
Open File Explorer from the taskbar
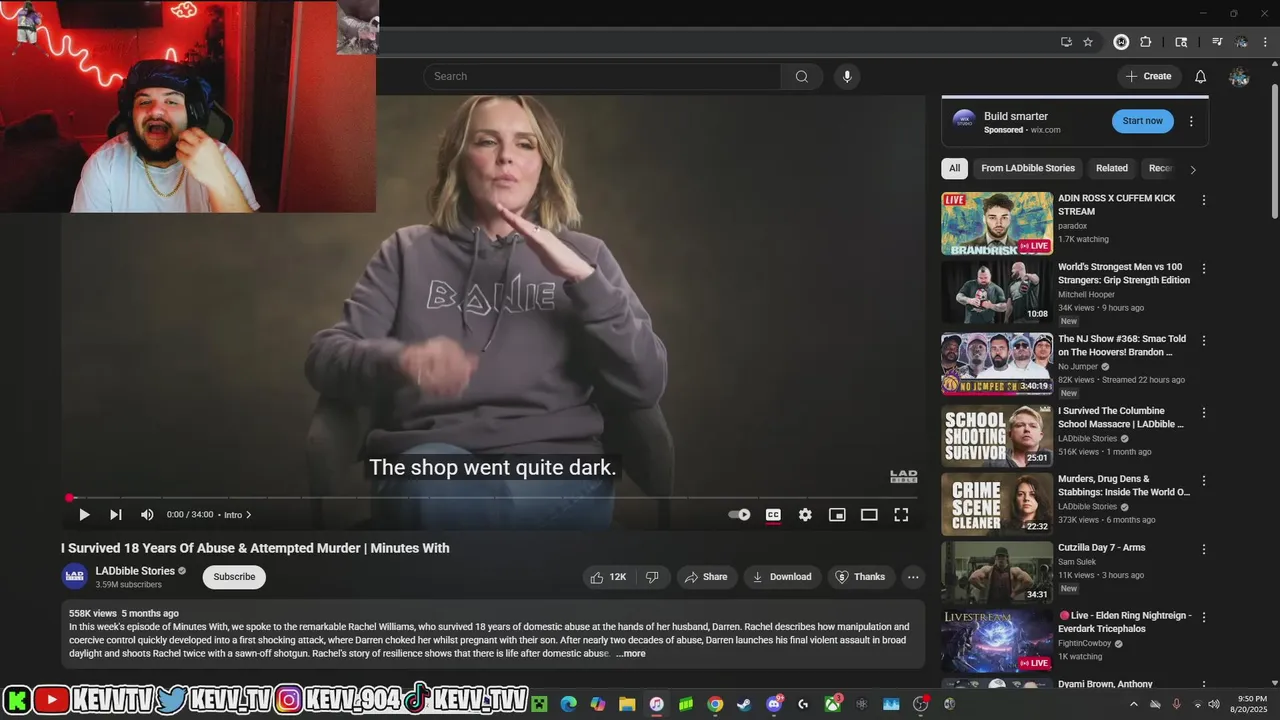click(x=627, y=704)
